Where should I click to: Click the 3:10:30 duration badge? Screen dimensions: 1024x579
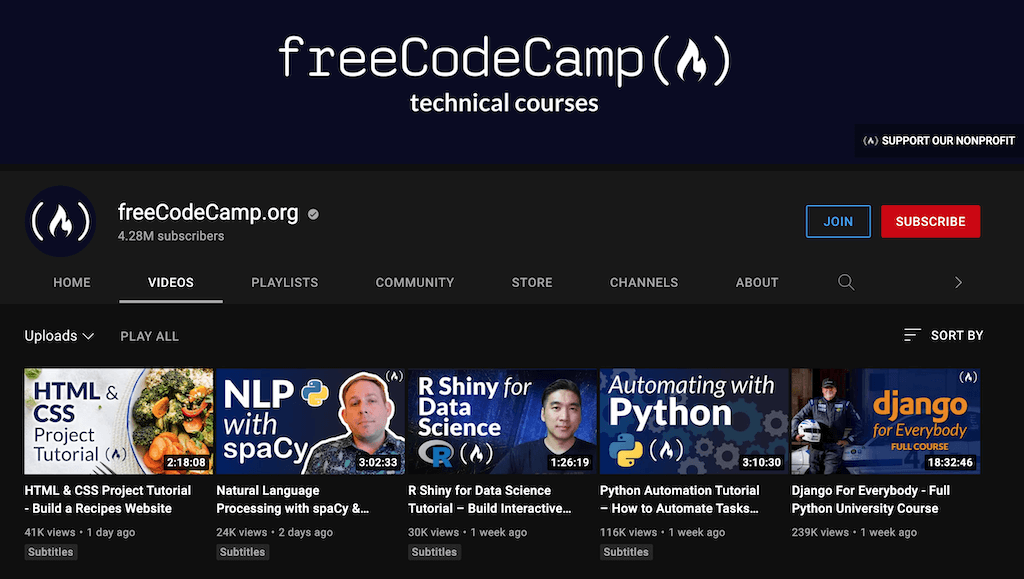tap(761, 462)
